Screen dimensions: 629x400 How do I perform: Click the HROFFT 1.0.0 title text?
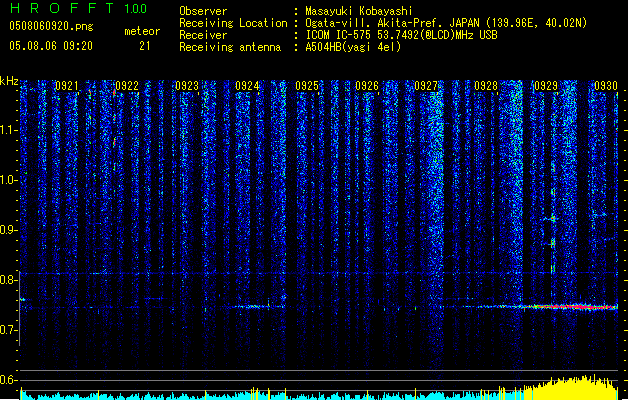78,8
